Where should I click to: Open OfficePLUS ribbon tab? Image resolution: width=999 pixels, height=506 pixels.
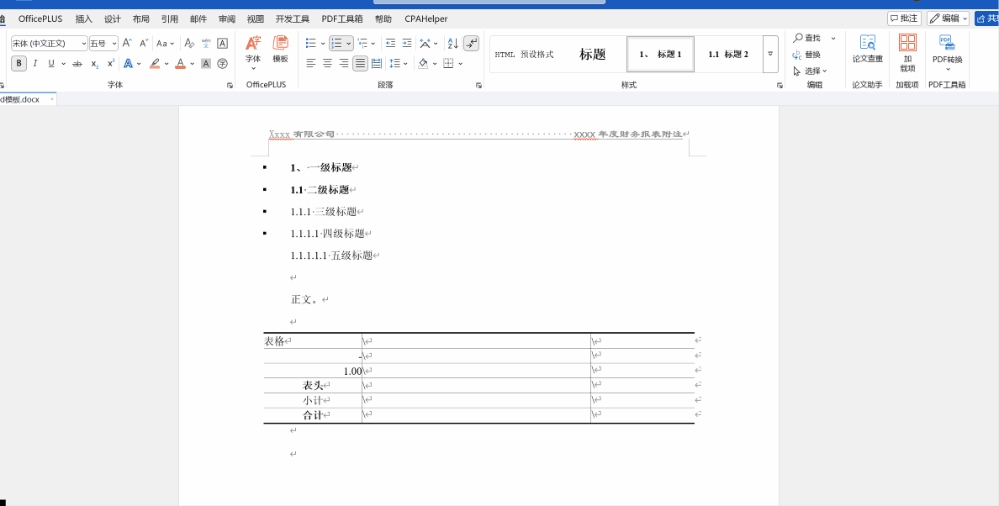[x=40, y=19]
